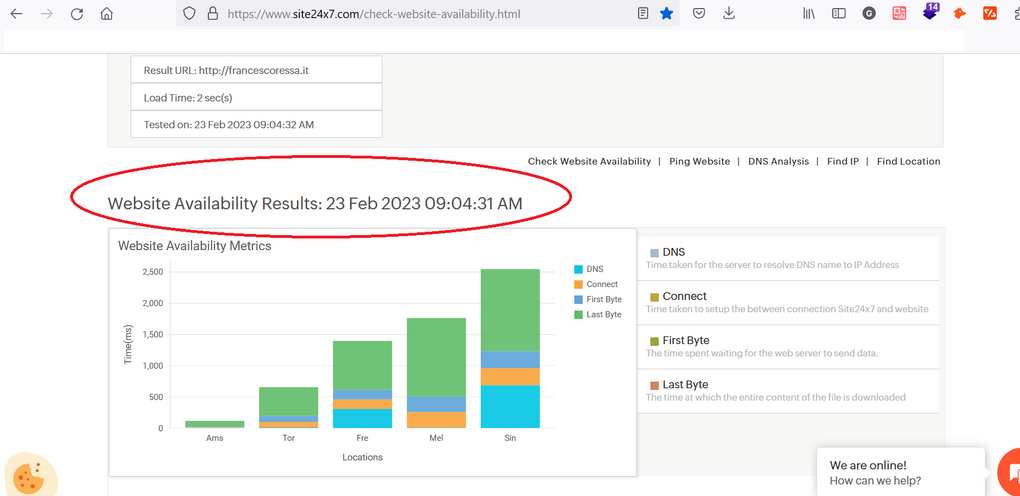The height and width of the screenshot is (496, 1020).
Task: Toggle DNS series in chart legend
Action: pyautogui.click(x=589, y=269)
